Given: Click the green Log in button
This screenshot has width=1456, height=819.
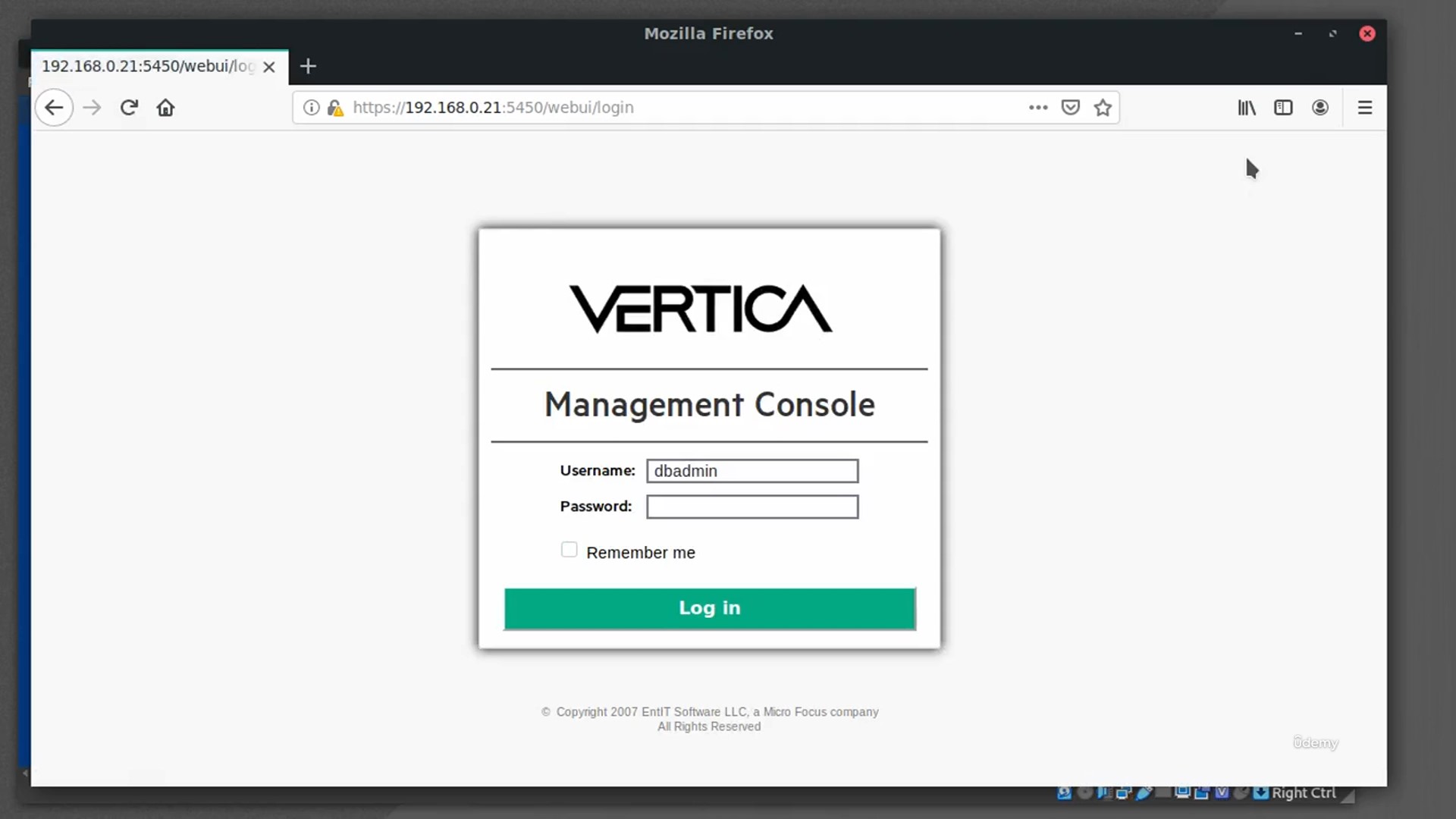Looking at the screenshot, I should 710,608.
